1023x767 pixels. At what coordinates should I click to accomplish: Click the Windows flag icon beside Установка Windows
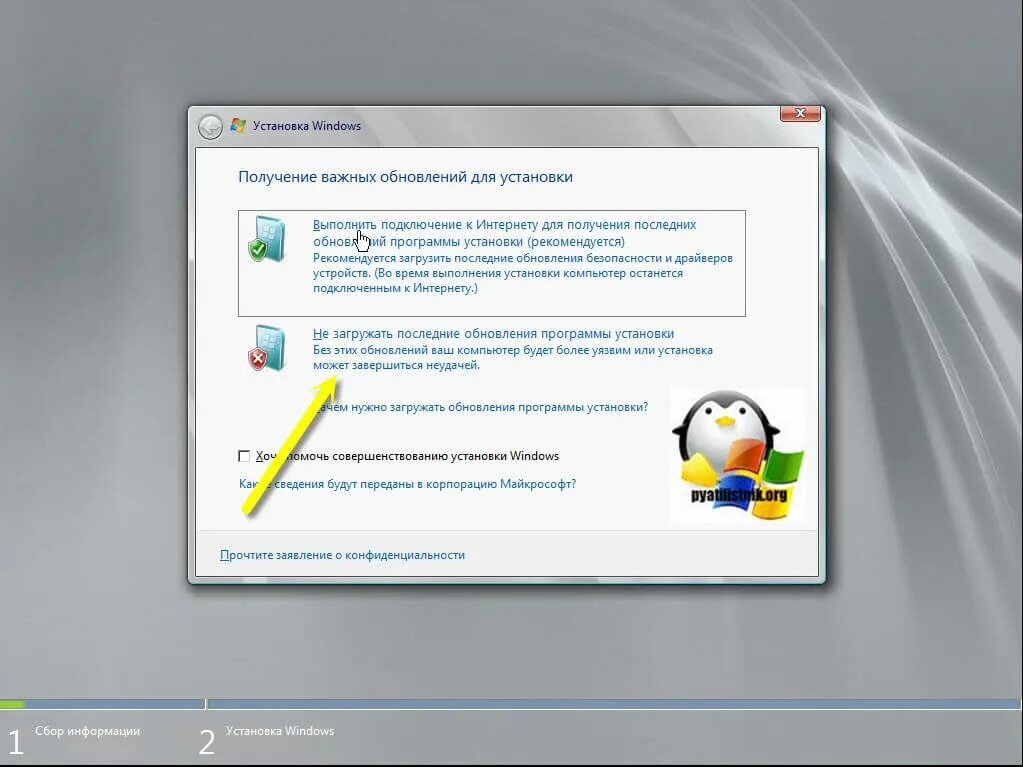[238, 125]
